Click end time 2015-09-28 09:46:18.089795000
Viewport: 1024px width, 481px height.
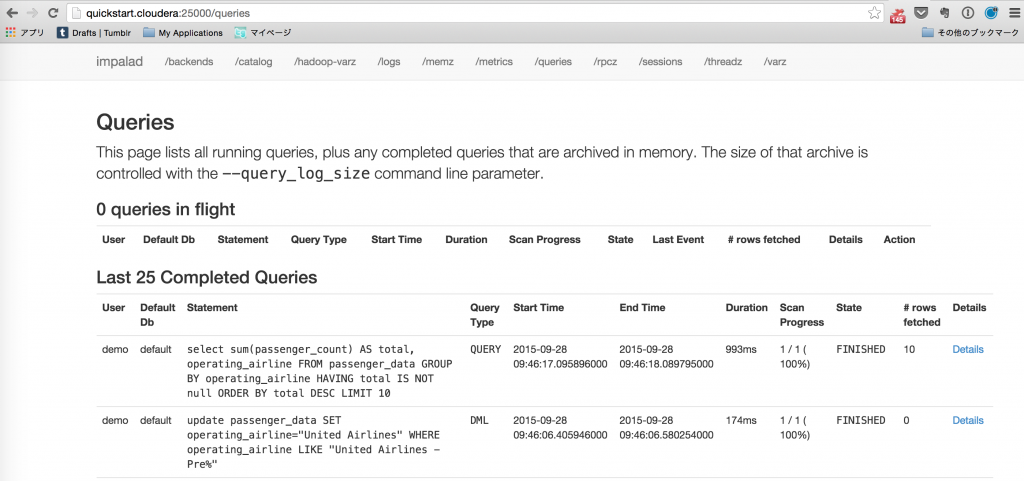(667, 356)
